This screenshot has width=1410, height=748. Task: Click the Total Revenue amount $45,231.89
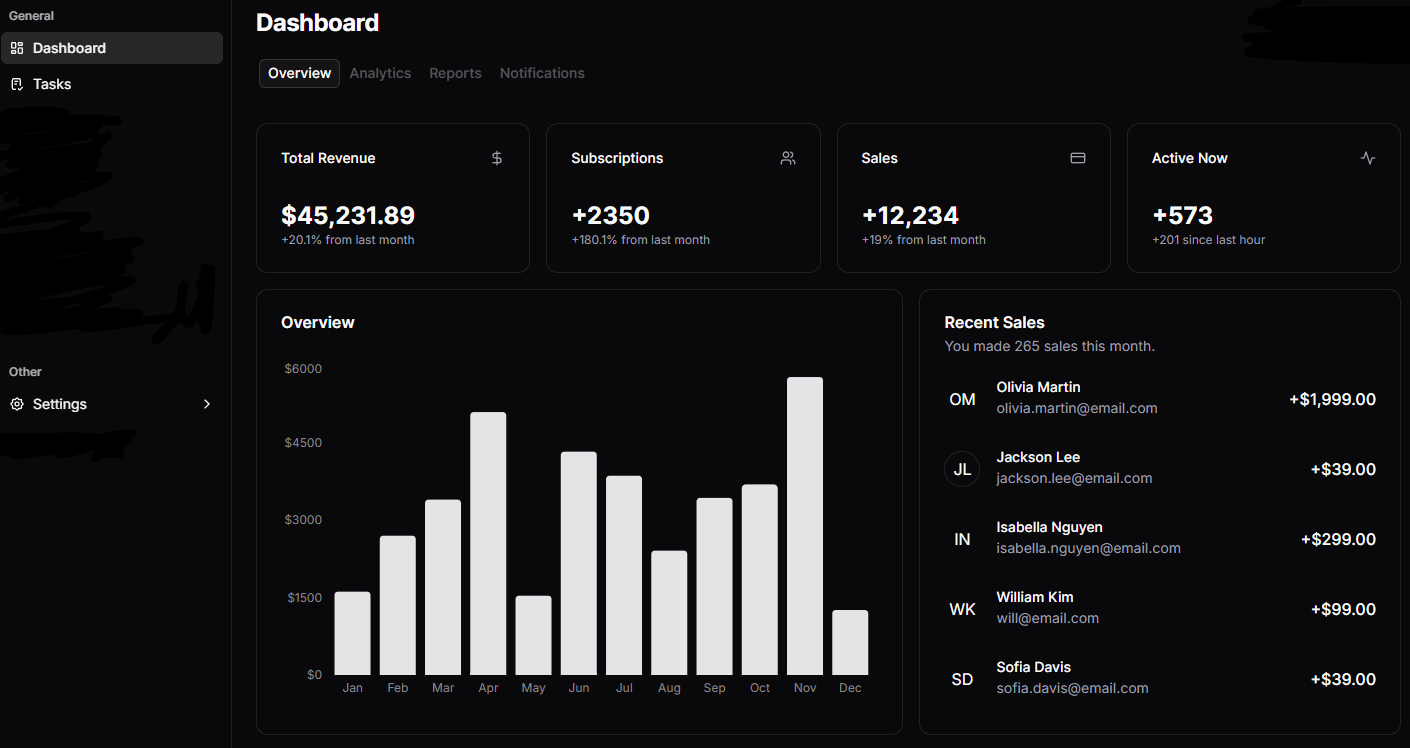pyautogui.click(x=348, y=215)
